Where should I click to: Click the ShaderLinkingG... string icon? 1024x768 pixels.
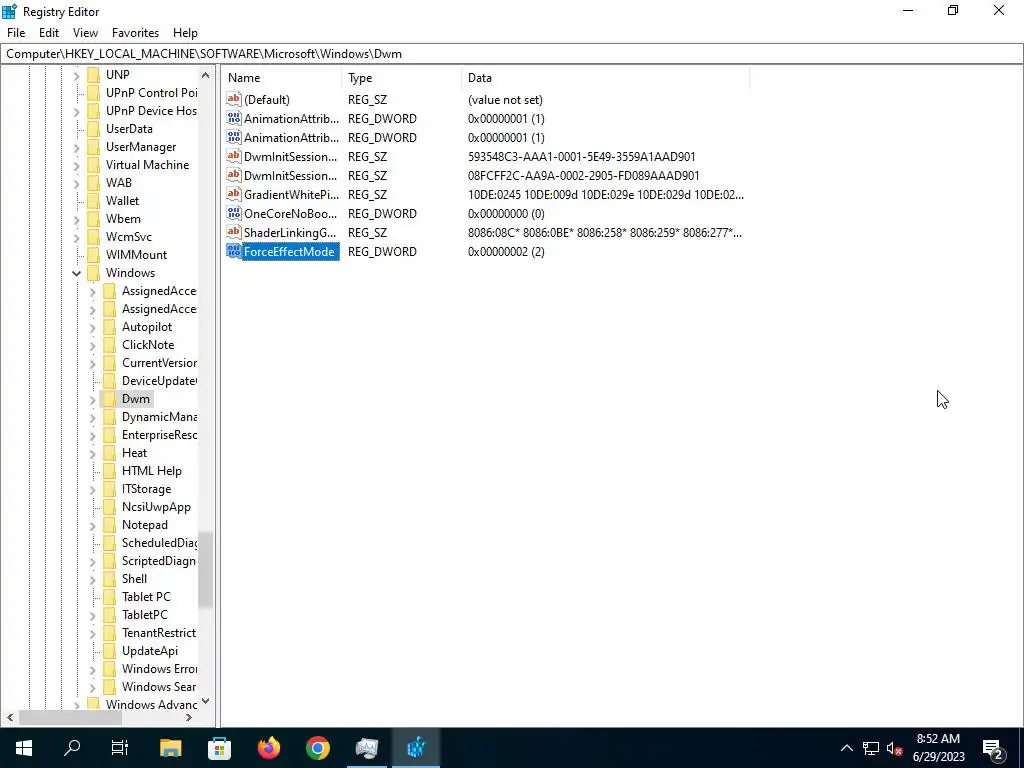point(234,232)
